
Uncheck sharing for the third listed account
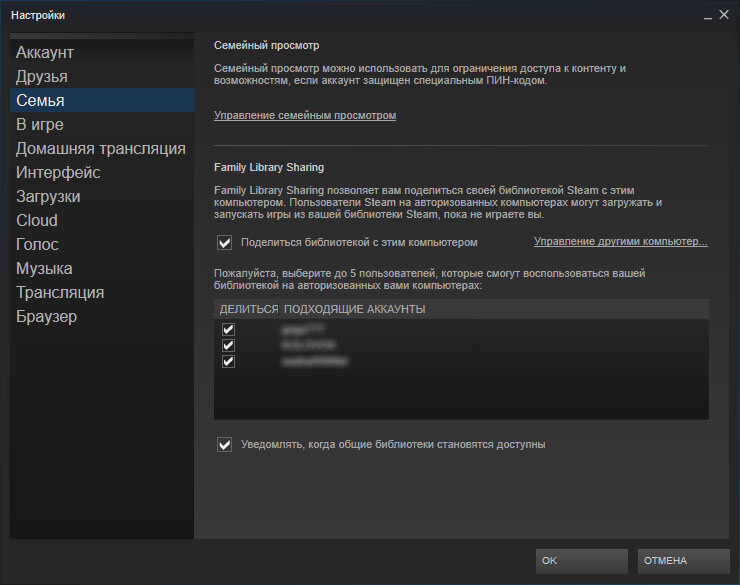pos(228,361)
